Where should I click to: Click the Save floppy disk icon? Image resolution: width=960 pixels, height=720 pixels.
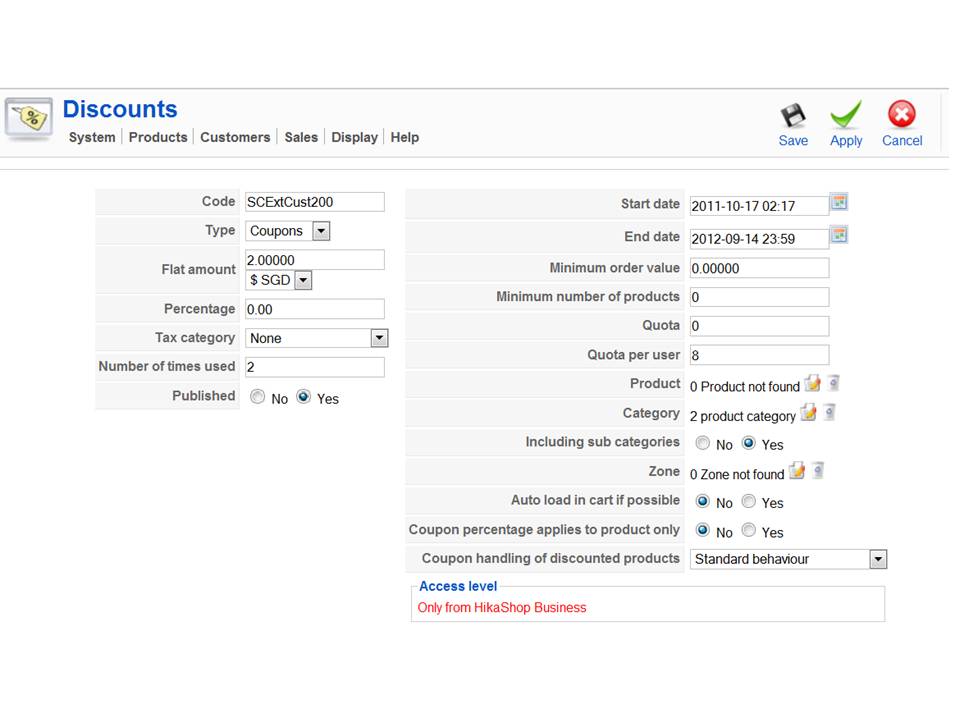pyautogui.click(x=793, y=116)
